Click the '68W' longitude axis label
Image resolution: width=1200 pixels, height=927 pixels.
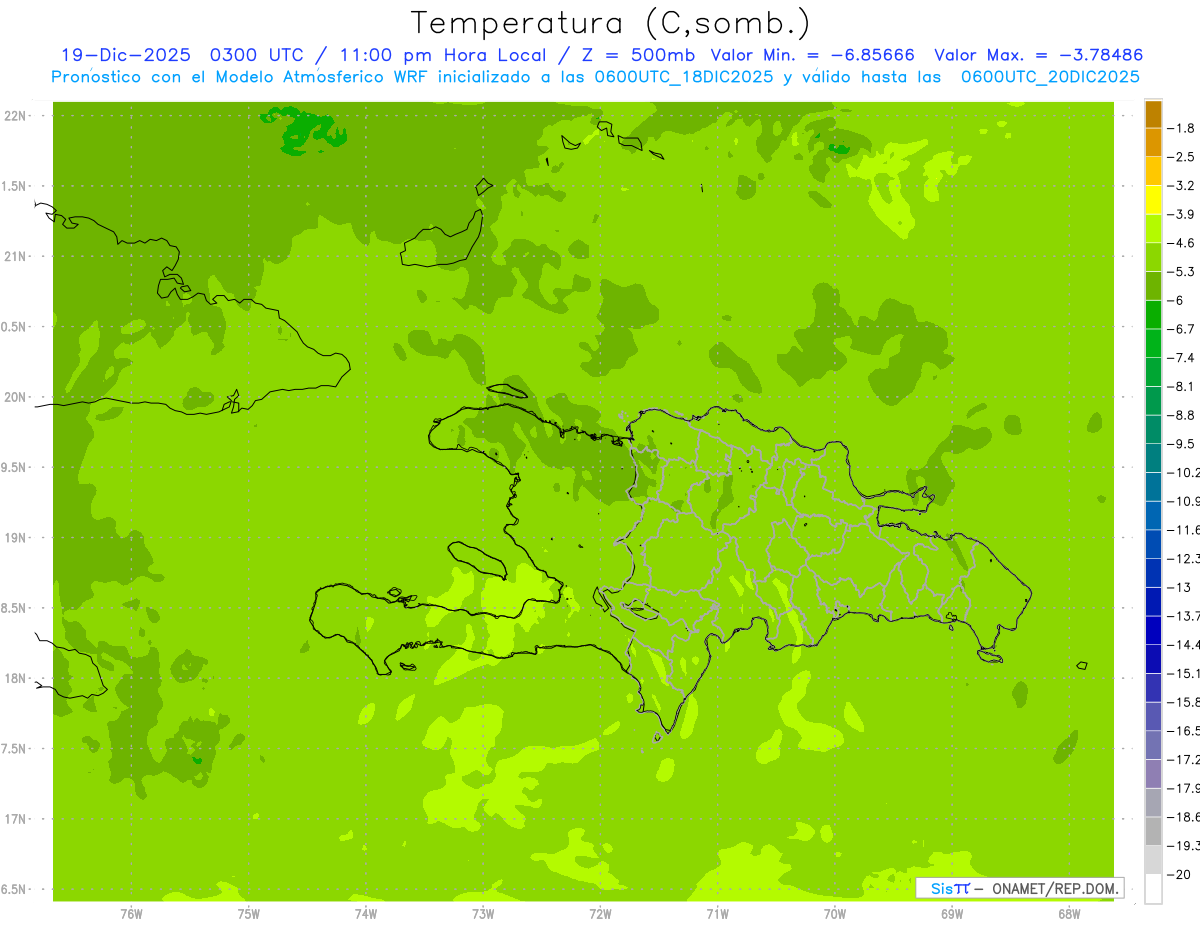click(1069, 914)
